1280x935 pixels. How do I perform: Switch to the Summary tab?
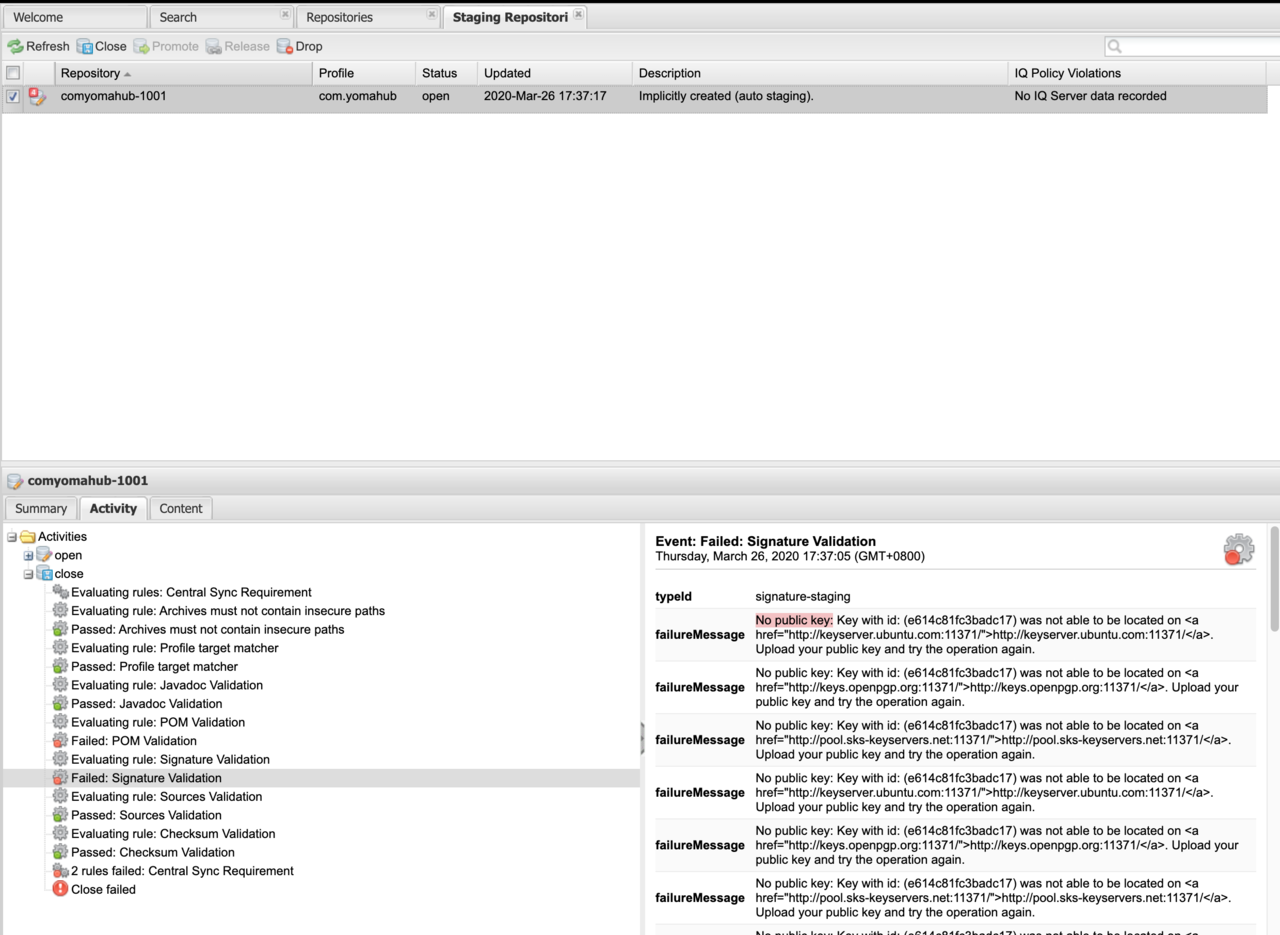pyautogui.click(x=41, y=508)
